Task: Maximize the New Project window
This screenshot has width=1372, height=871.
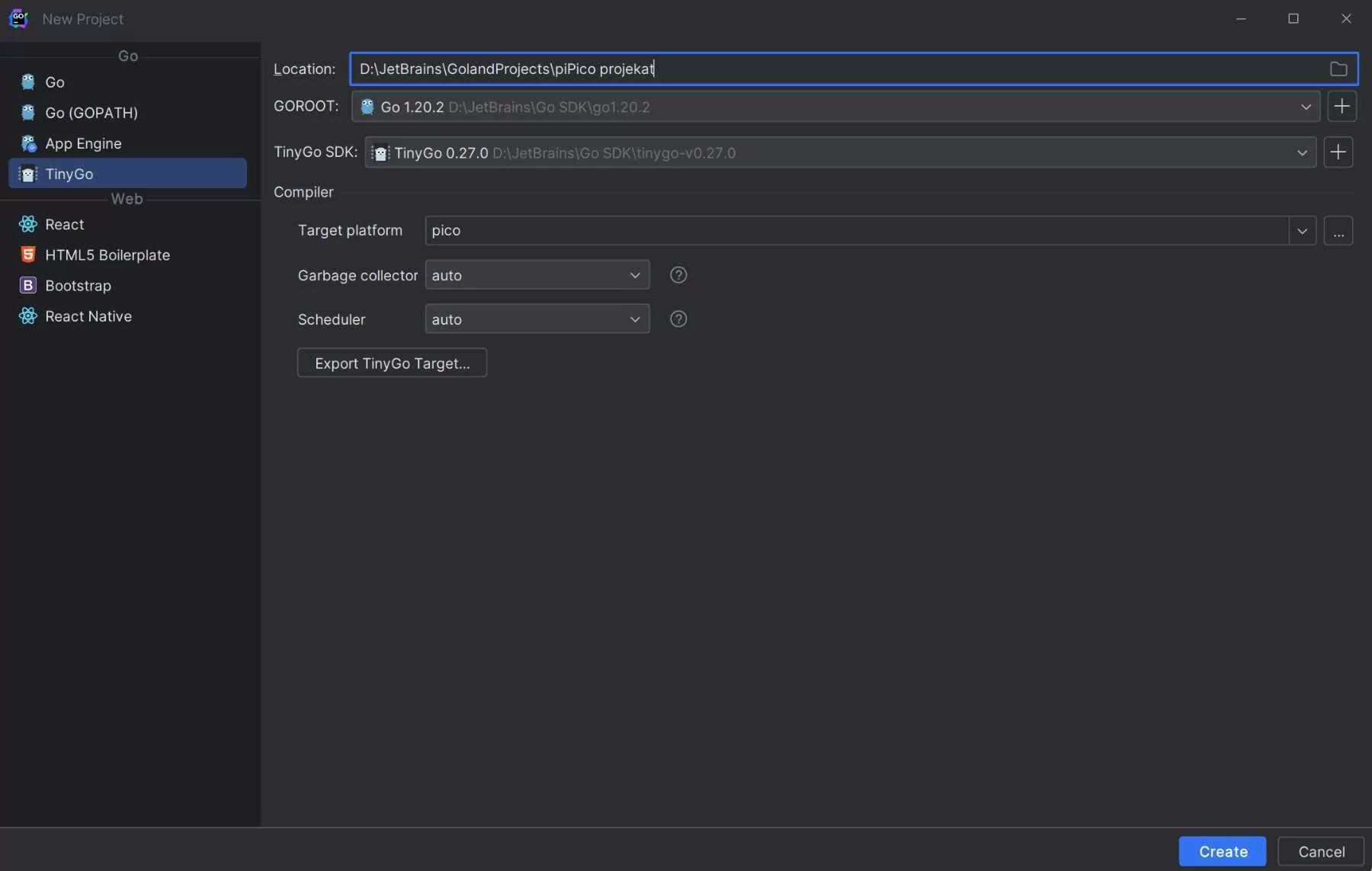Action: click(x=1293, y=18)
